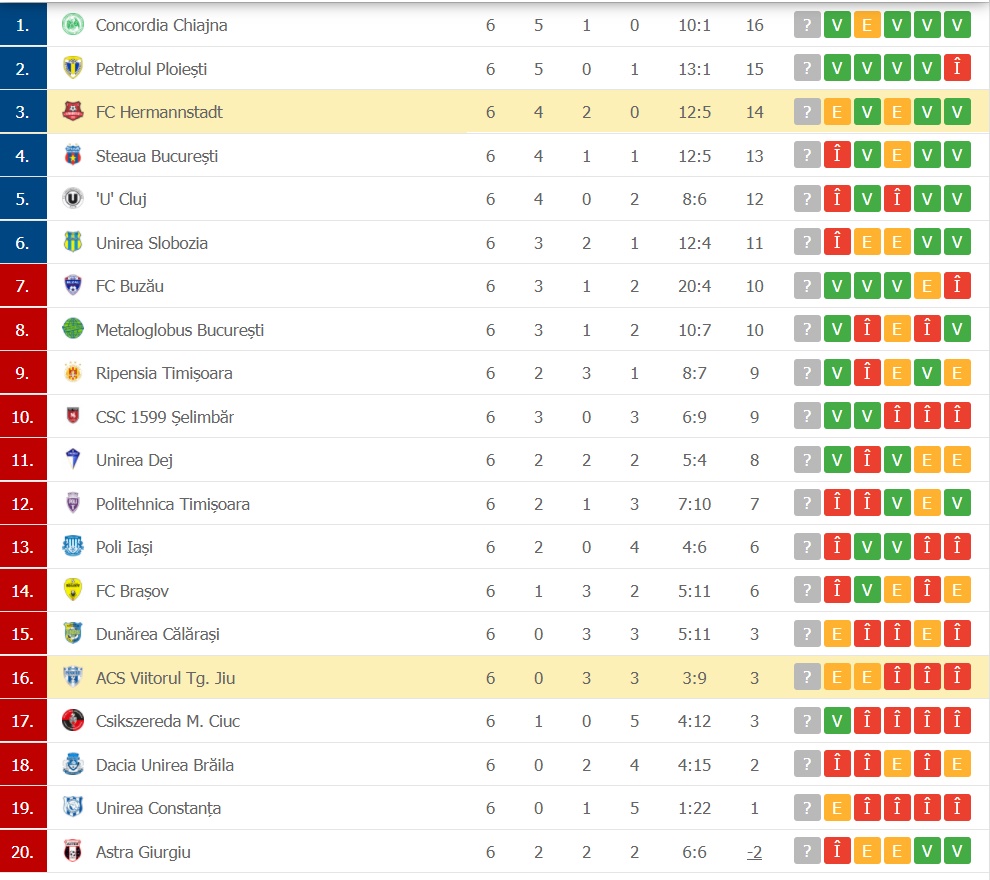The width and height of the screenshot is (990, 880).
Task: Click the red Î loss badge in Petrolul Ploiești row
Action: pyautogui.click(x=957, y=68)
